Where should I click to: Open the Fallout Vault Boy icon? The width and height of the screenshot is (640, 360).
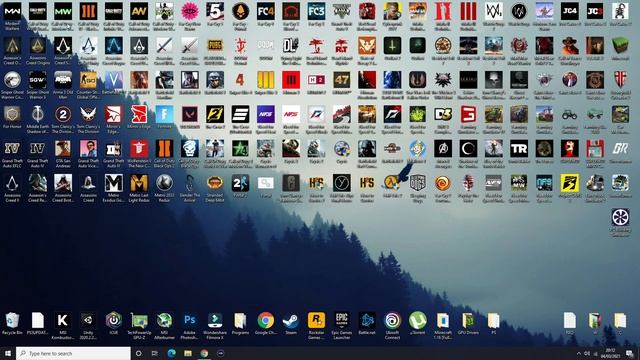coord(418,149)
